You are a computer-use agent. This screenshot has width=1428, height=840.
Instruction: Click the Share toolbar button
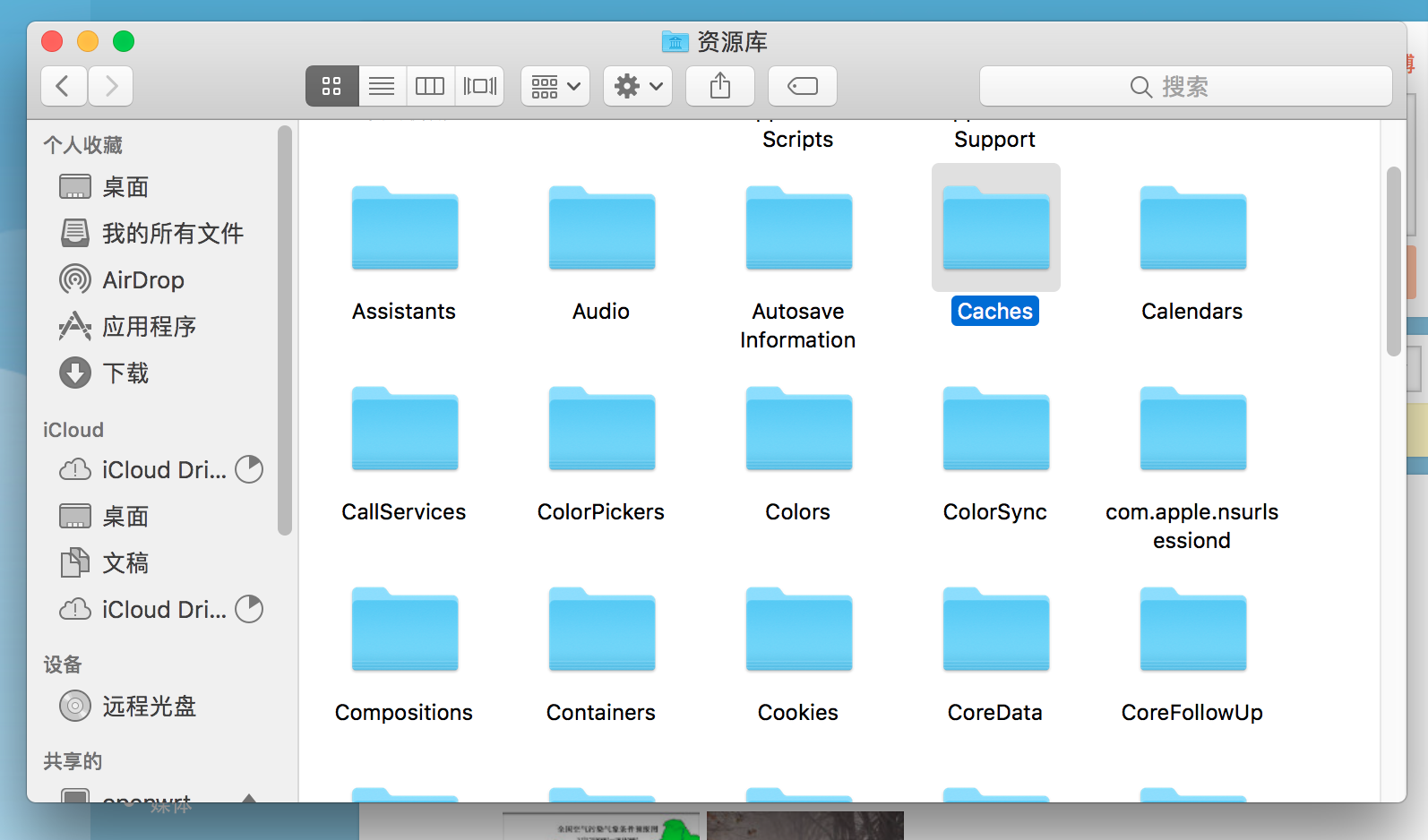pyautogui.click(x=720, y=86)
